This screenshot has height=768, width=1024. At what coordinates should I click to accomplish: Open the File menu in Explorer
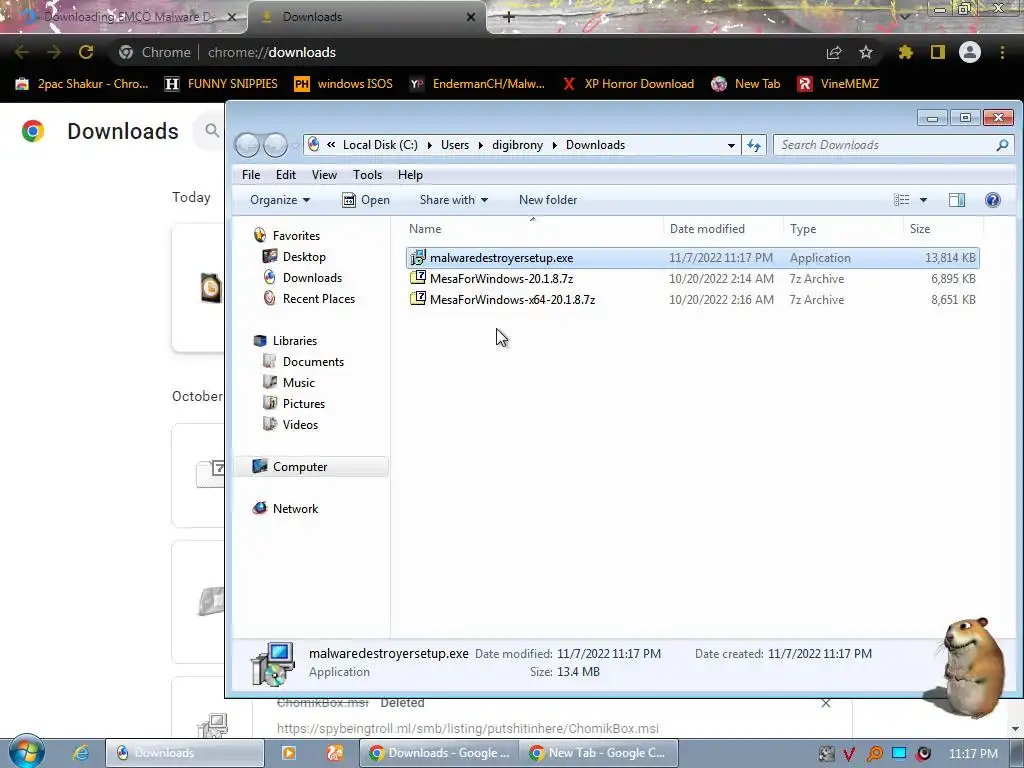[251, 175]
